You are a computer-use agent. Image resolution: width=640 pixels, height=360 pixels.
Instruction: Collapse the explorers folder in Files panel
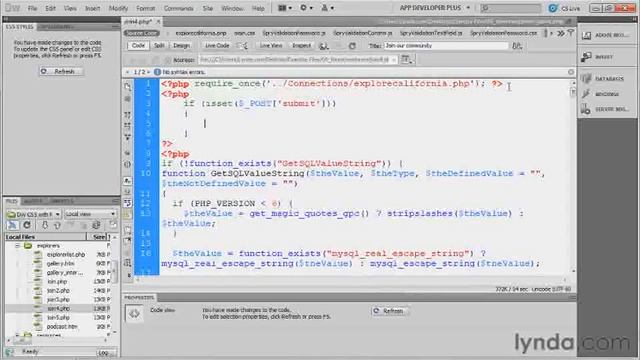tap(18, 246)
